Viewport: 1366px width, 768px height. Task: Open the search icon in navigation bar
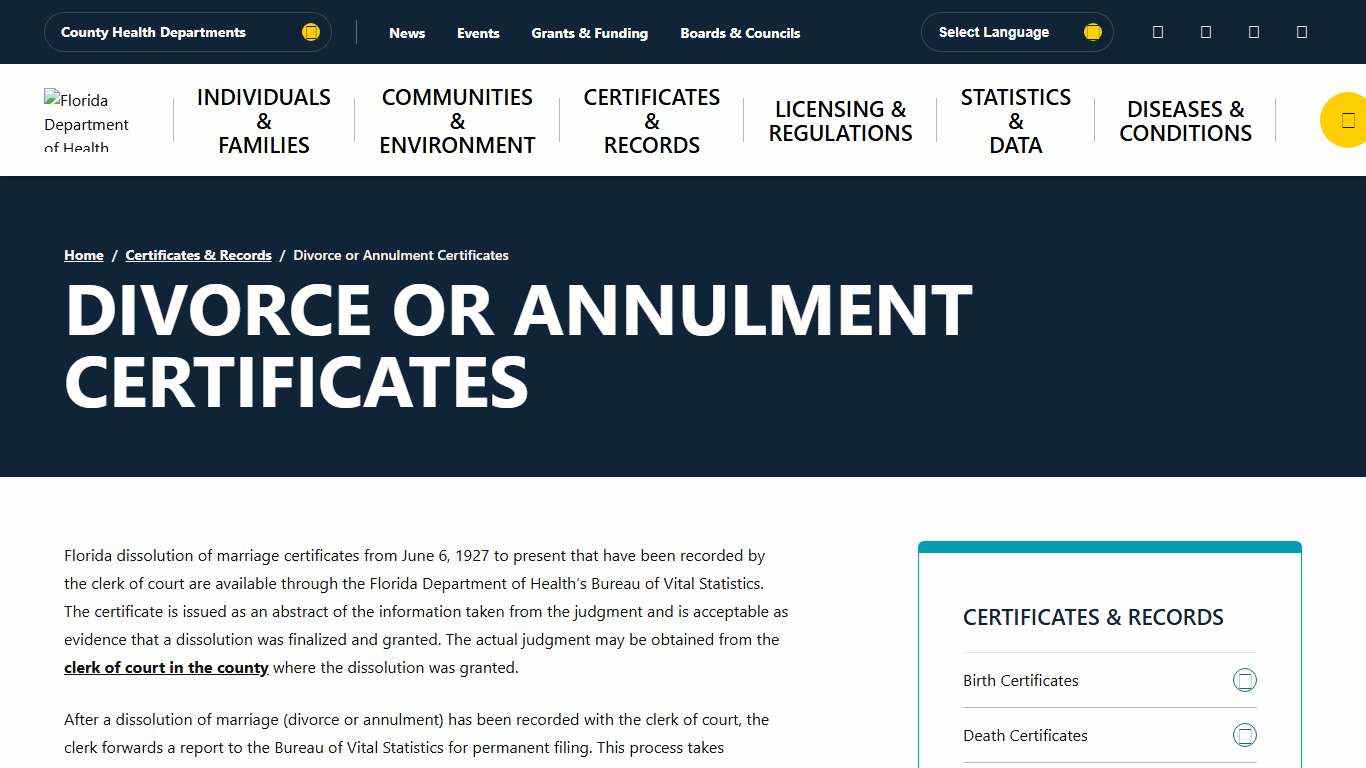[x=1344, y=119]
